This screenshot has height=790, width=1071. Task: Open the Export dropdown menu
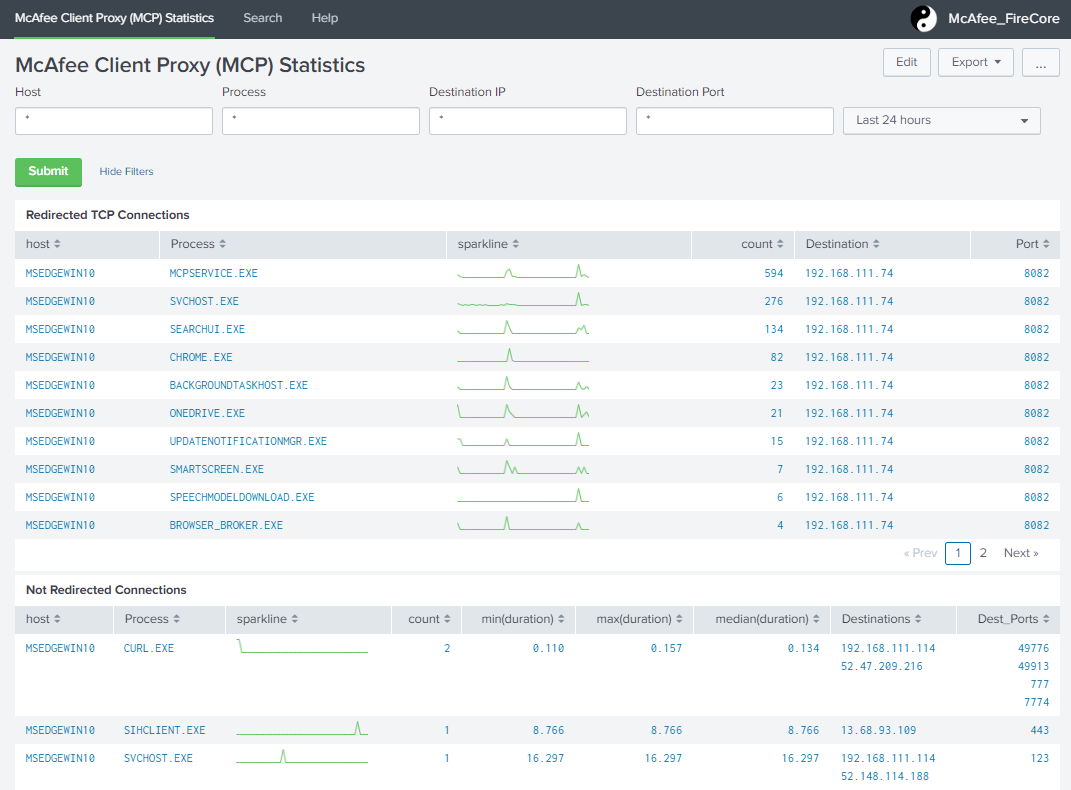point(975,62)
